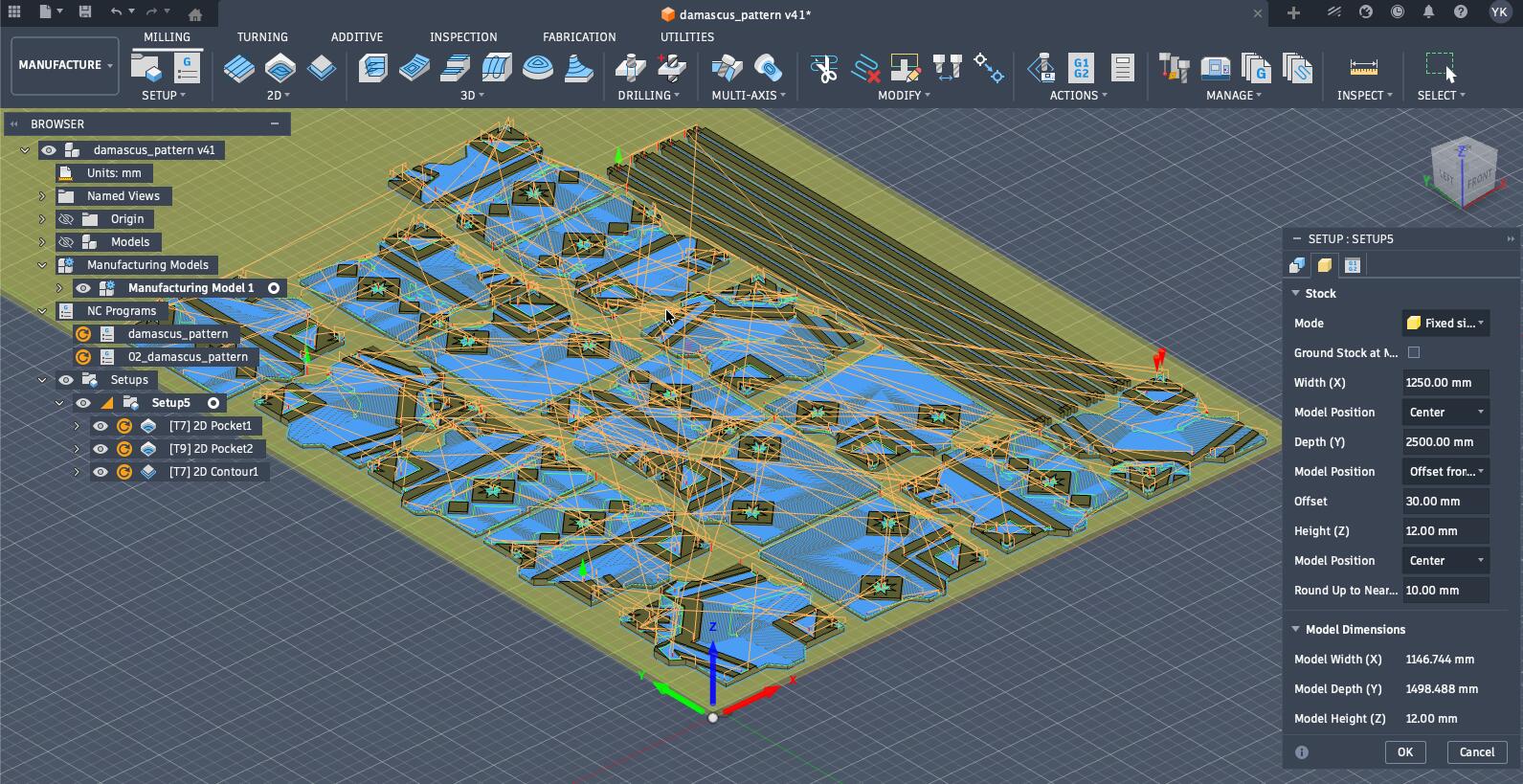Open the MANAGE menu
Screen dimensions: 1523x784
(x=1234, y=95)
